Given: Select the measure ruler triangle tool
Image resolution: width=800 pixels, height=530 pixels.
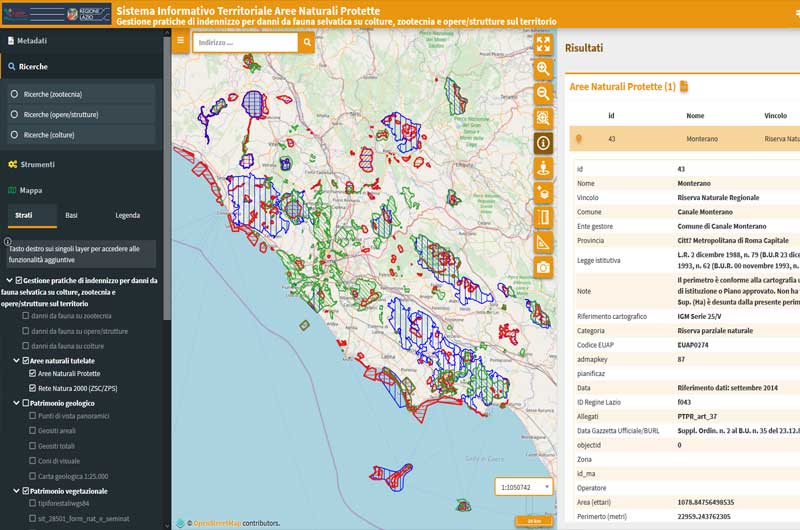Looking at the screenshot, I should tap(543, 242).
